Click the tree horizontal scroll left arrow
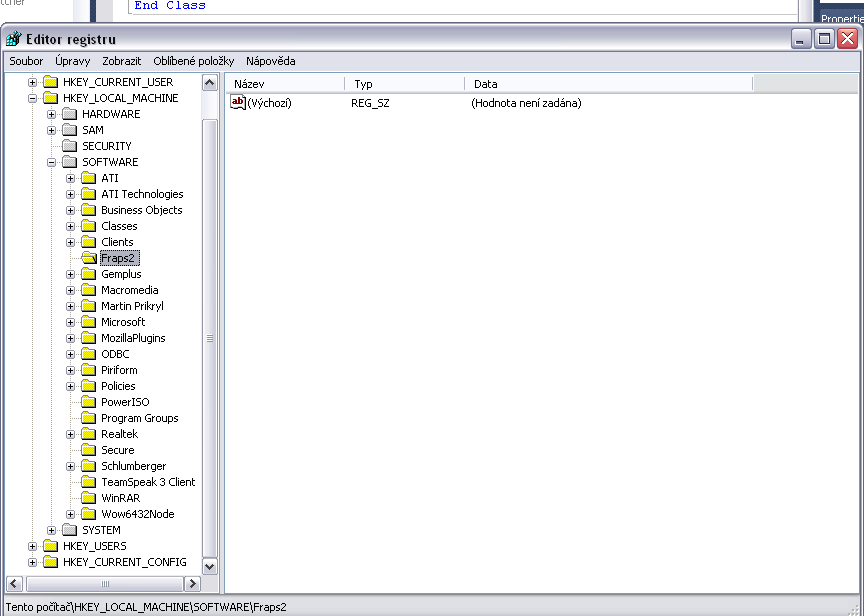 pyautogui.click(x=14, y=583)
